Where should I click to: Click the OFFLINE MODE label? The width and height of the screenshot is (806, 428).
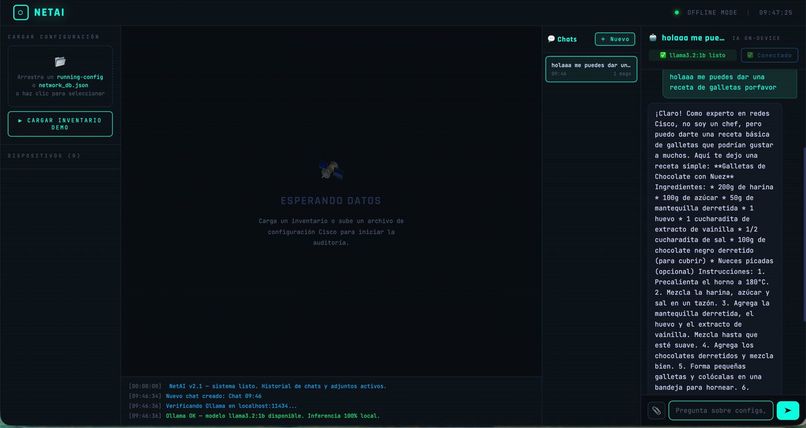tap(712, 12)
